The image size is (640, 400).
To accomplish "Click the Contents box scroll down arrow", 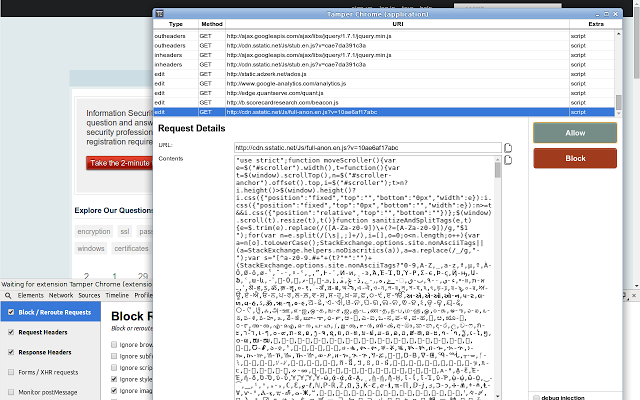I will [x=498, y=396].
